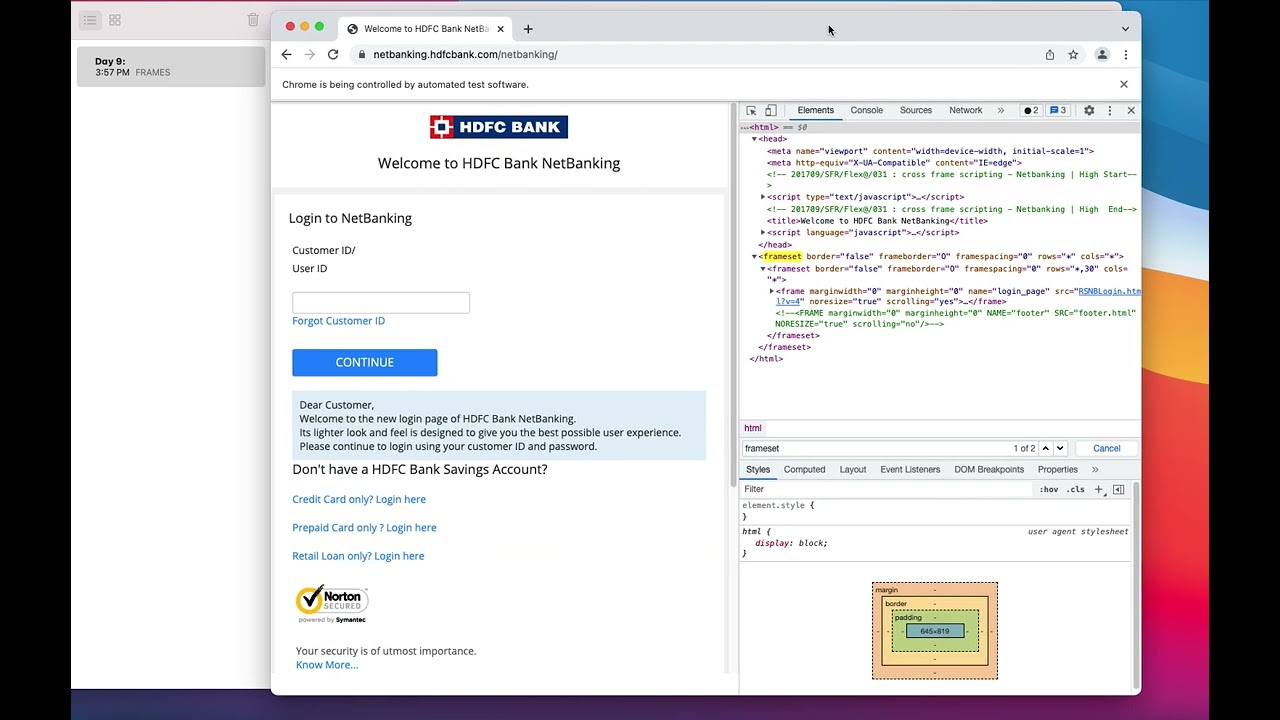This screenshot has width=1280, height=720.
Task: Expand the login_page frame node
Action: coord(771,291)
